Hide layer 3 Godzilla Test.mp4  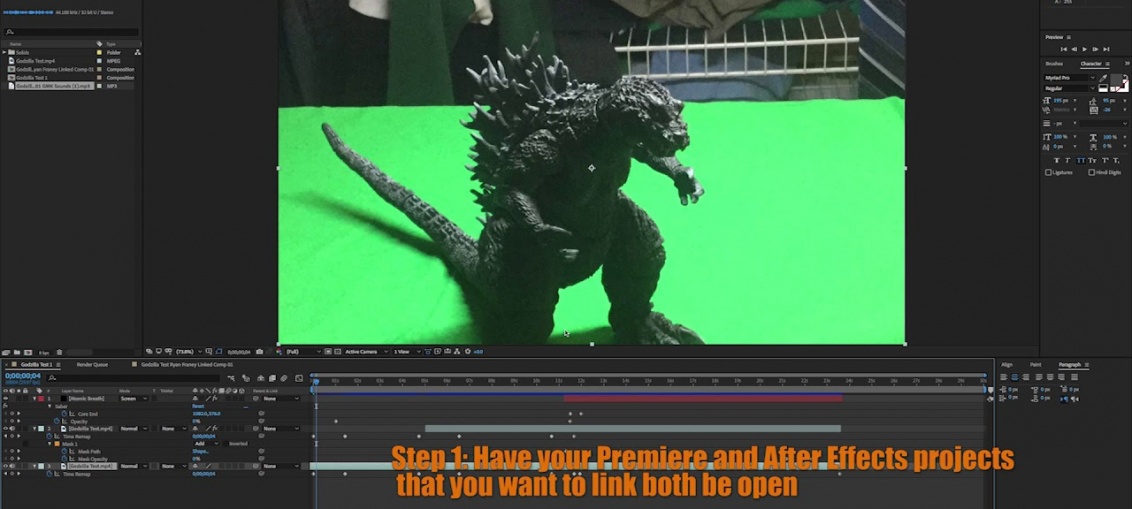click(x=6, y=466)
